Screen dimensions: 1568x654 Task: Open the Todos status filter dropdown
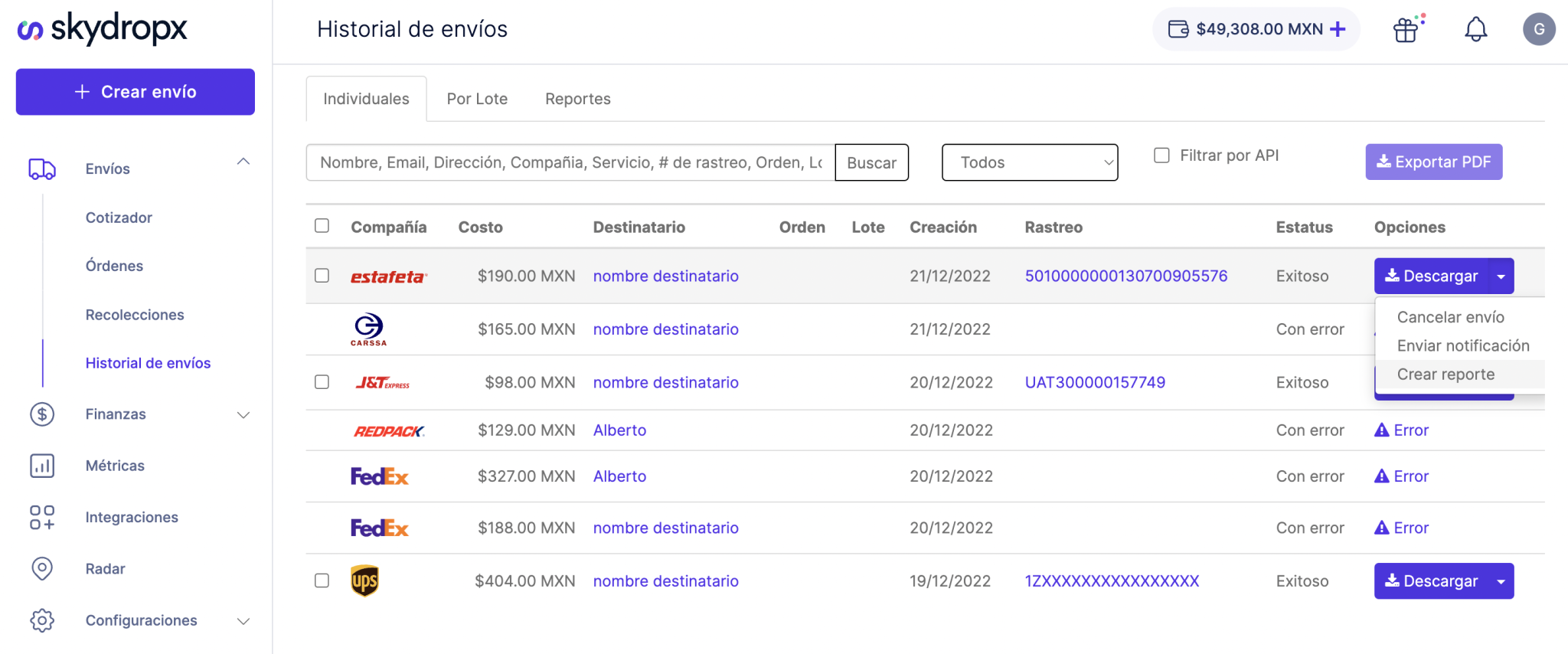coord(1029,162)
